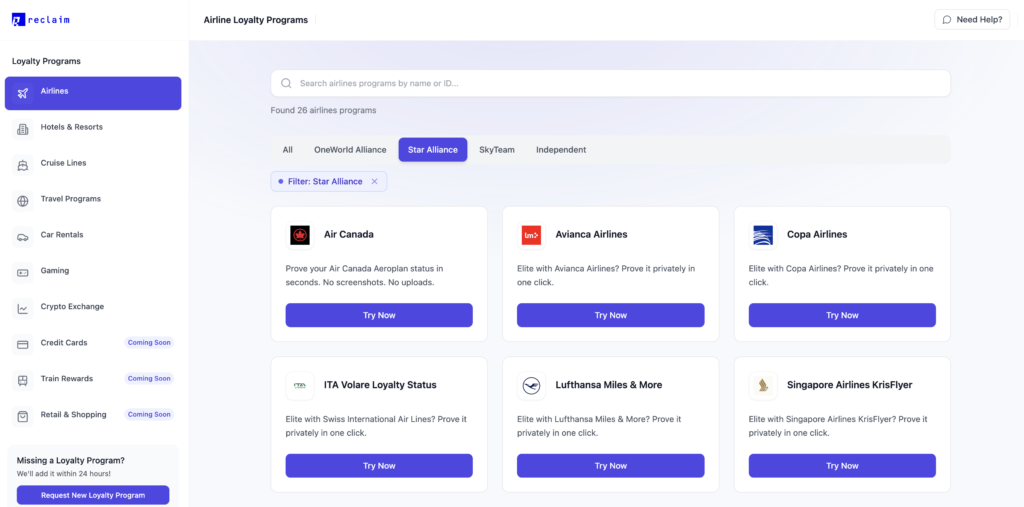The width and height of the screenshot is (1024, 507).
Task: Open Cruise Lines via its ship icon
Action: 23,164
